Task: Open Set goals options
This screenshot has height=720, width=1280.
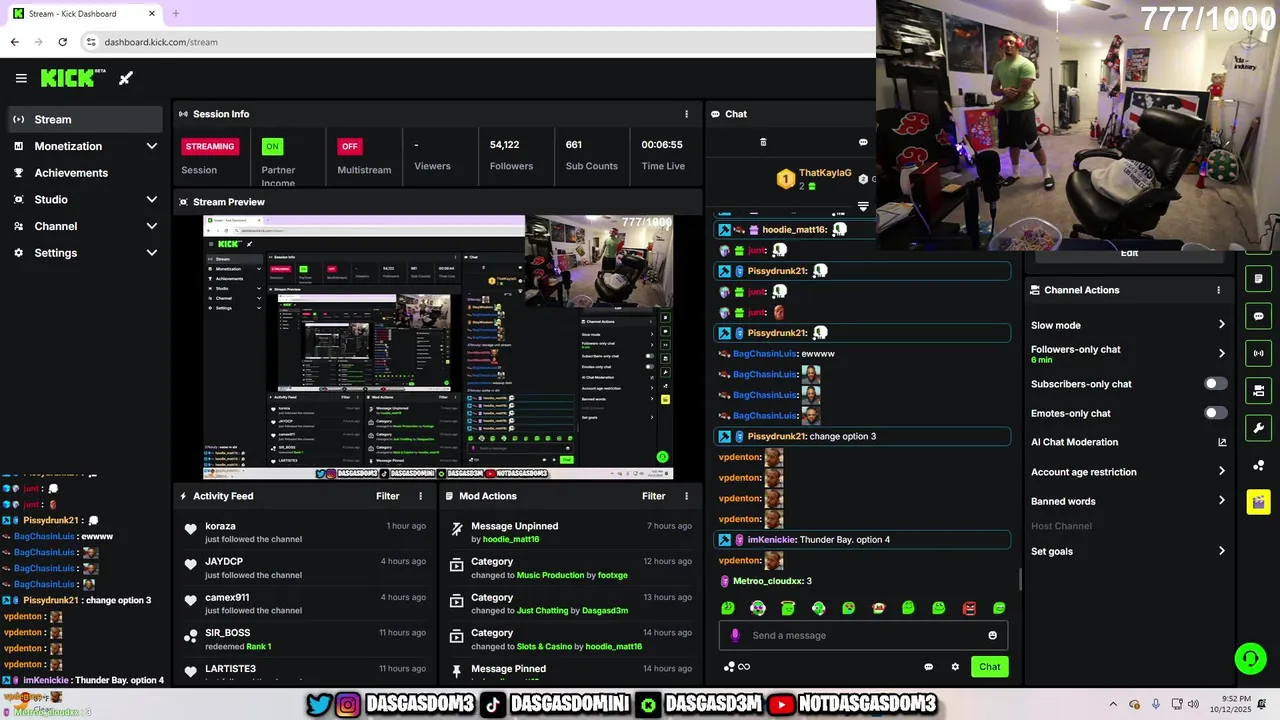Action: 1128,551
